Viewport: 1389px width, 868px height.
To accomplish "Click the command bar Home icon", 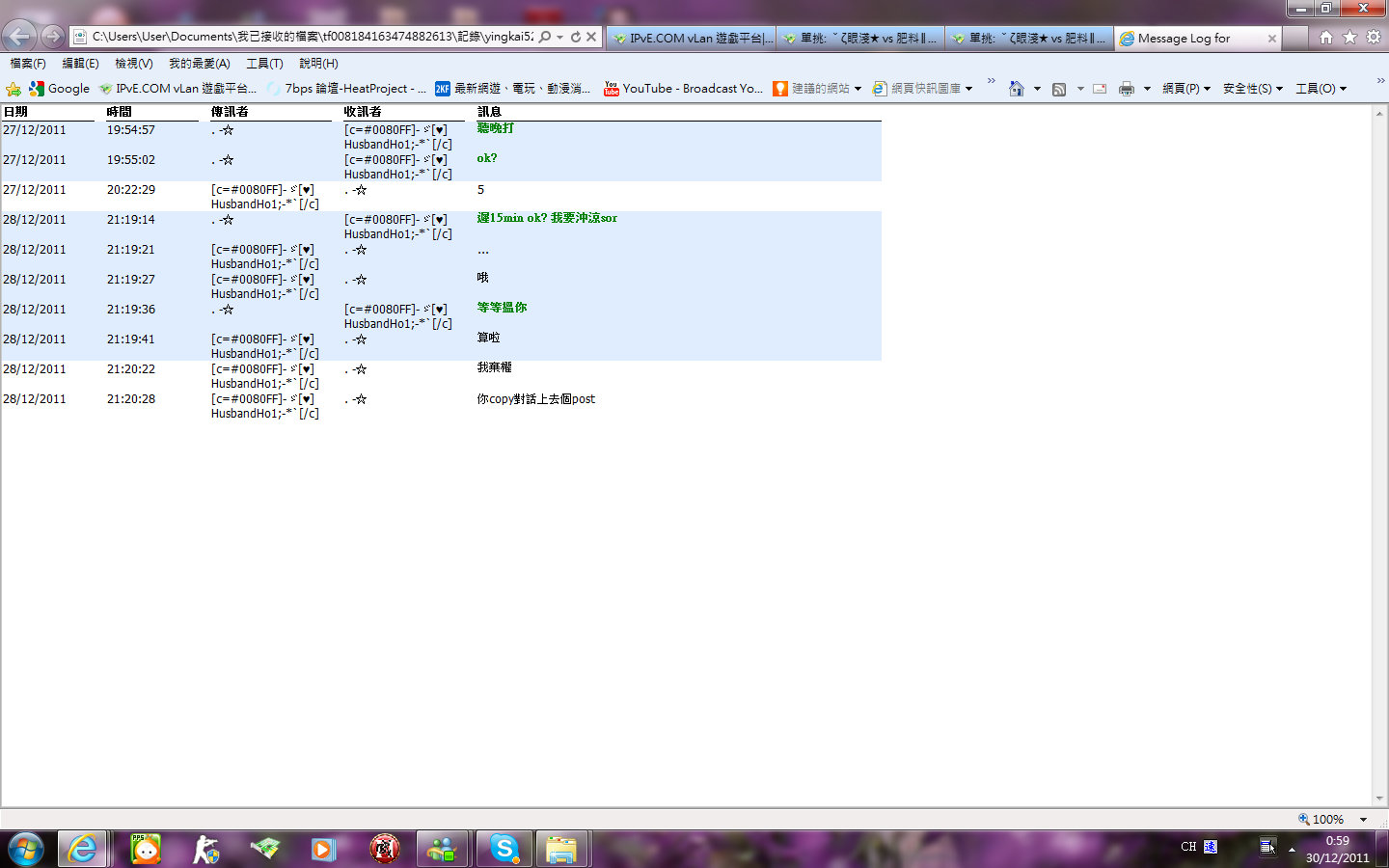I will coord(1016,89).
